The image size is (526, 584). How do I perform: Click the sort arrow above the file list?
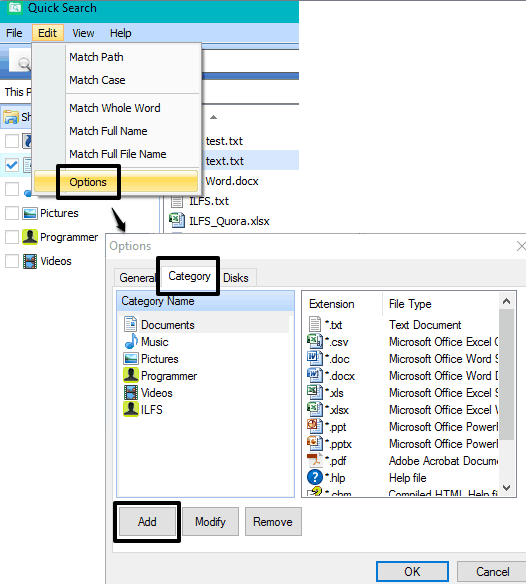(x=213, y=117)
